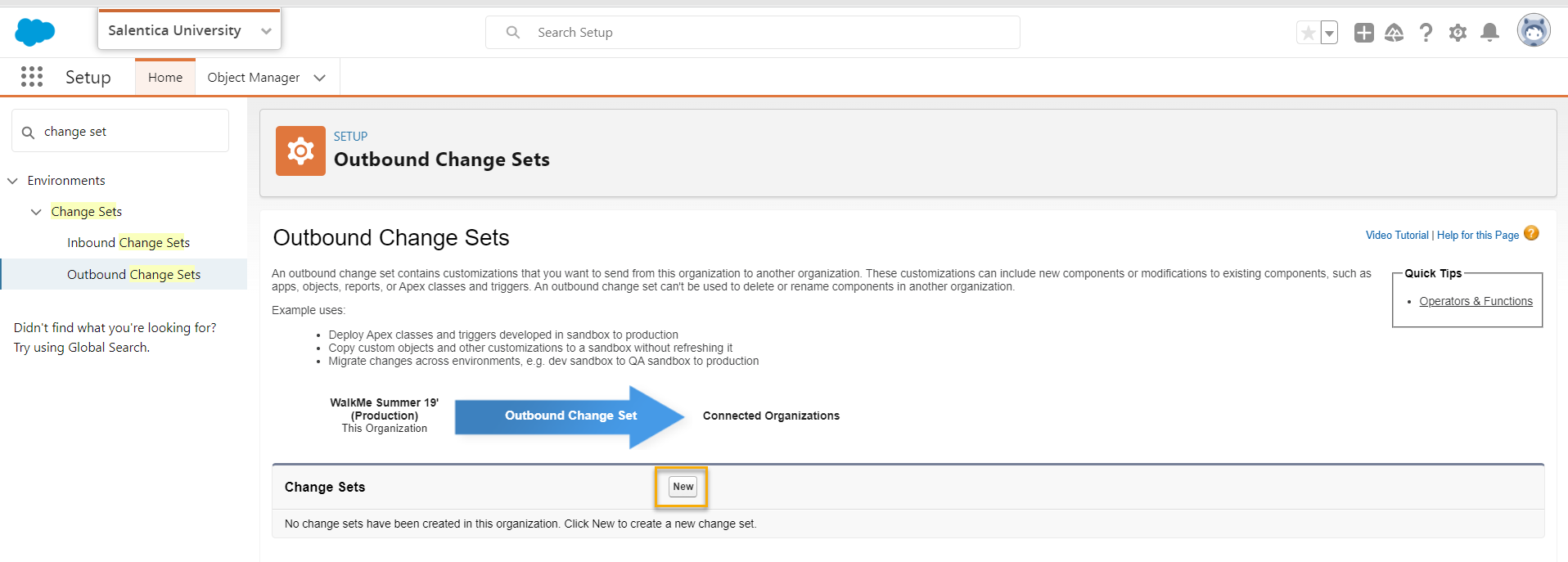Click New to create a change set
The image size is (1568, 562).
point(683,487)
